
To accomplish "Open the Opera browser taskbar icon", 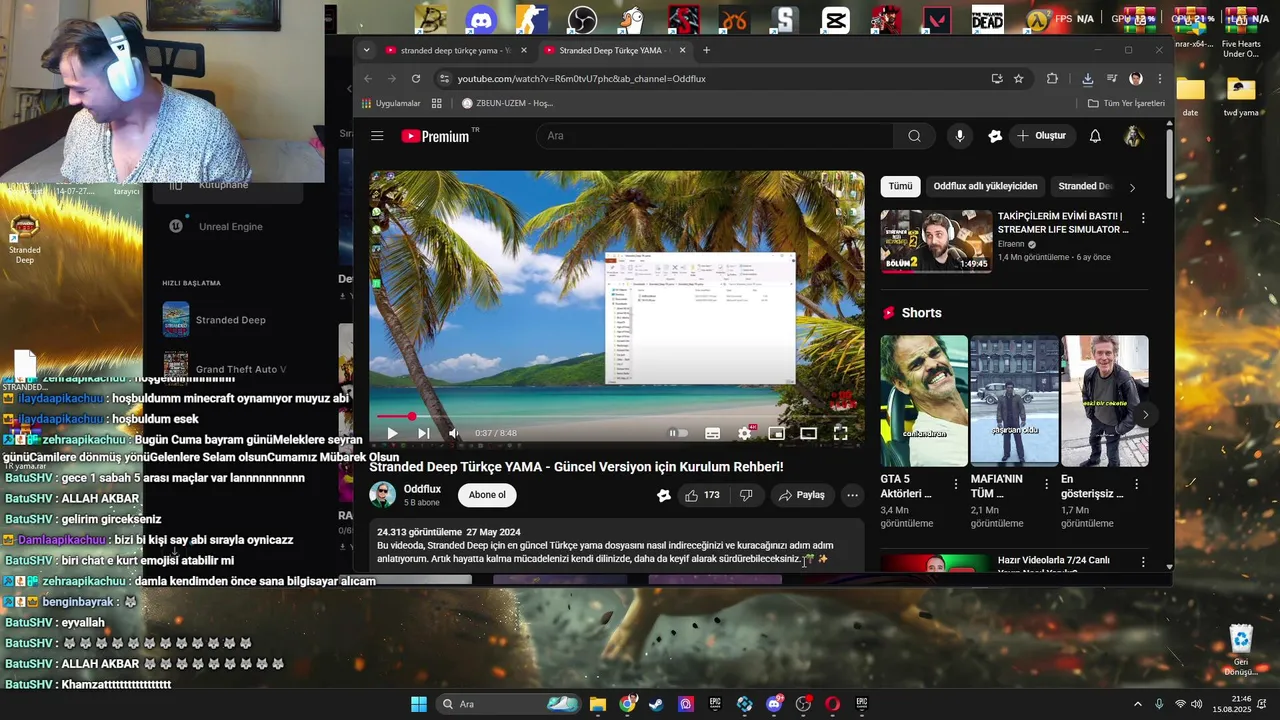I will coord(832,704).
